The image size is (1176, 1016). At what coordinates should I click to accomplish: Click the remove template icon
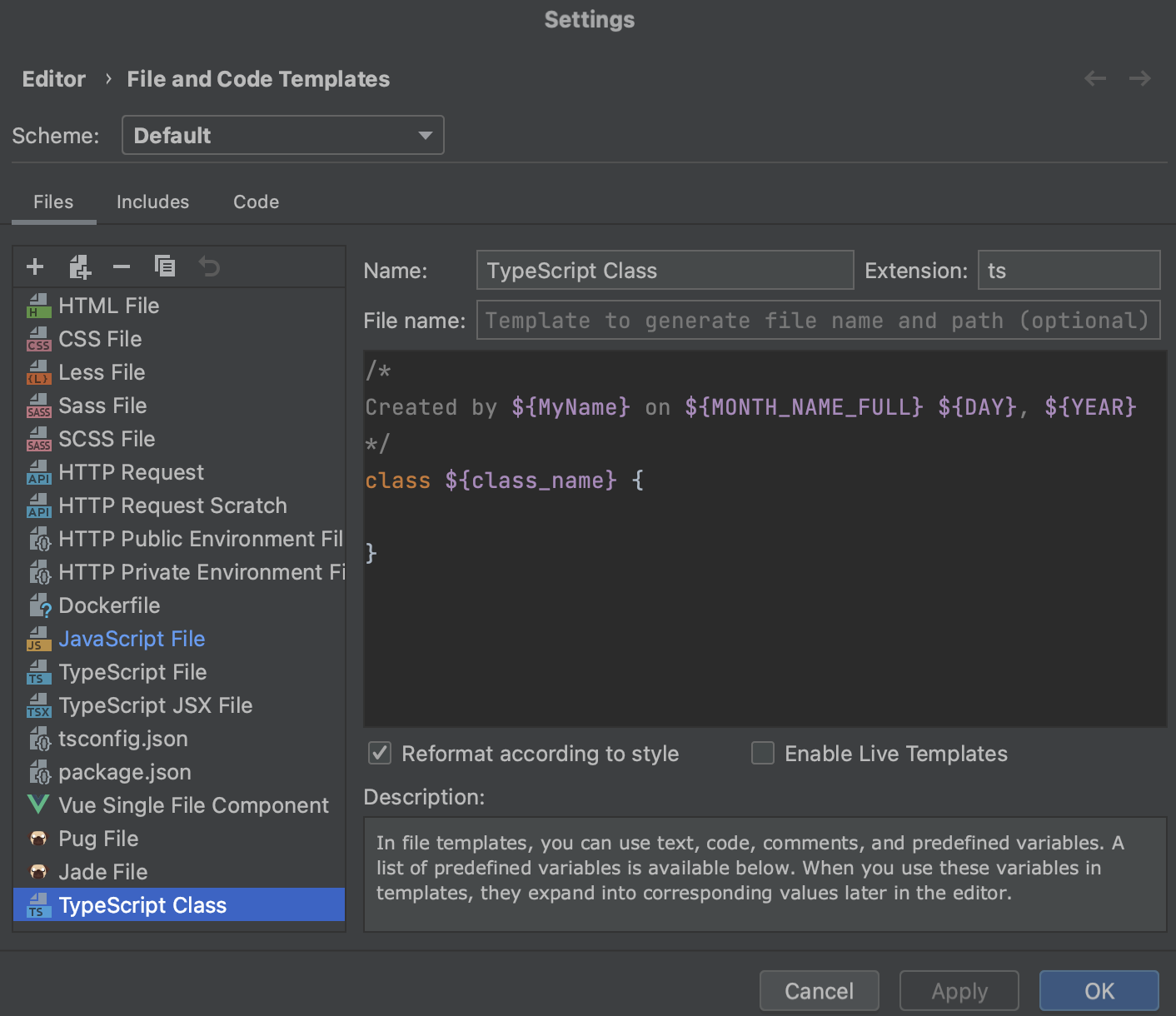point(122,266)
